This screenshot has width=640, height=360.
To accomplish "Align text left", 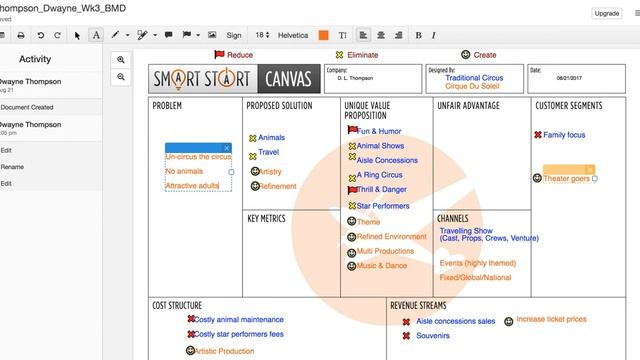I will 363,36.
